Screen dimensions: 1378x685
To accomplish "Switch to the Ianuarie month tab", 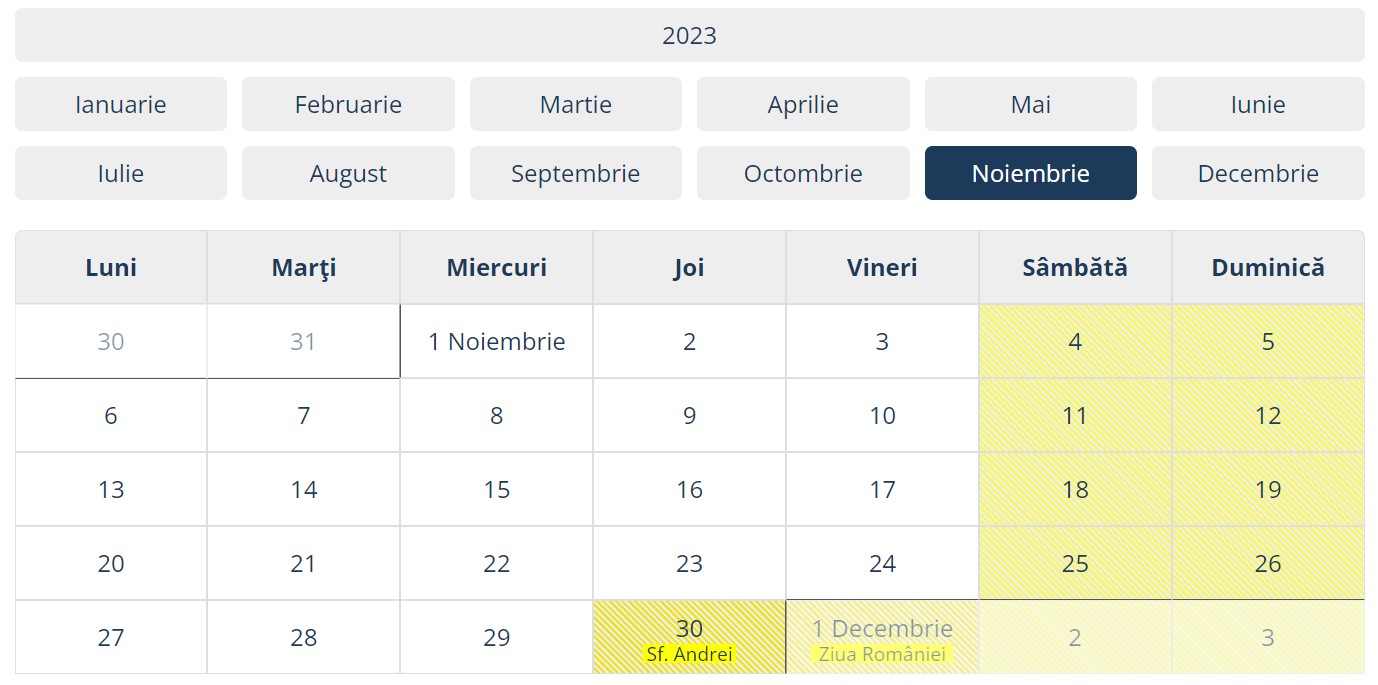I will coord(121,104).
